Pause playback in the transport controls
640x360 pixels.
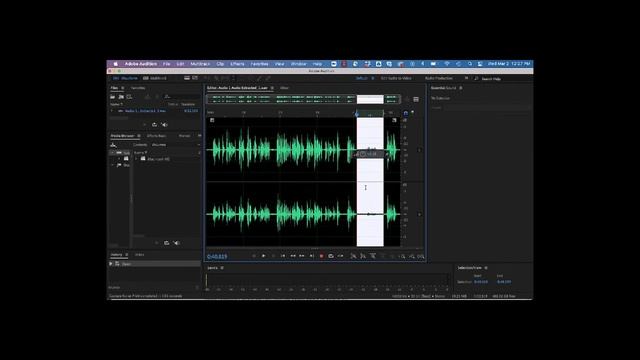pyautogui.click(x=273, y=256)
